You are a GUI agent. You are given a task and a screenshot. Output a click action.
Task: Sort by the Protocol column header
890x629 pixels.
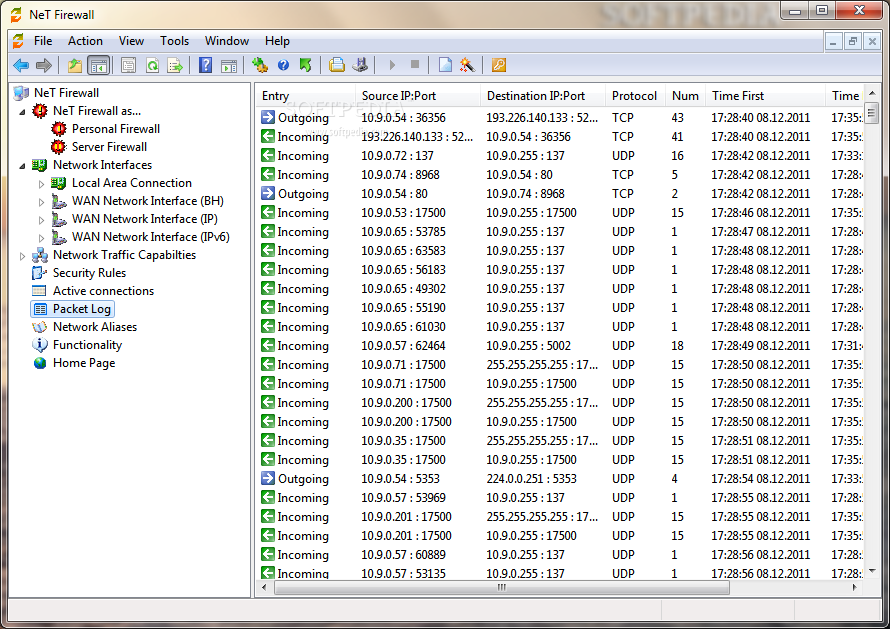[635, 95]
